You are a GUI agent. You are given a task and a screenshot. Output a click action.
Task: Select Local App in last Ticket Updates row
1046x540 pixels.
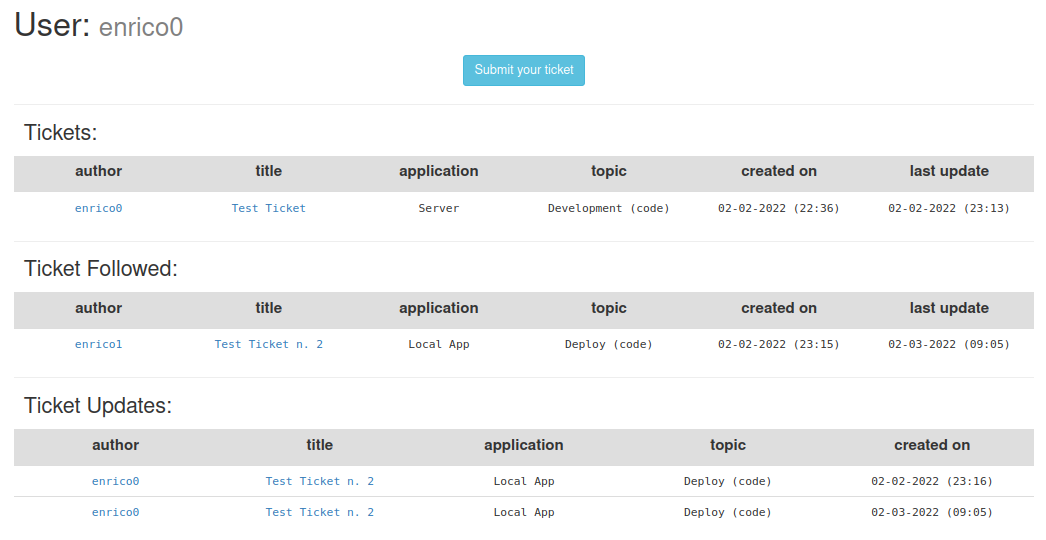(x=524, y=513)
